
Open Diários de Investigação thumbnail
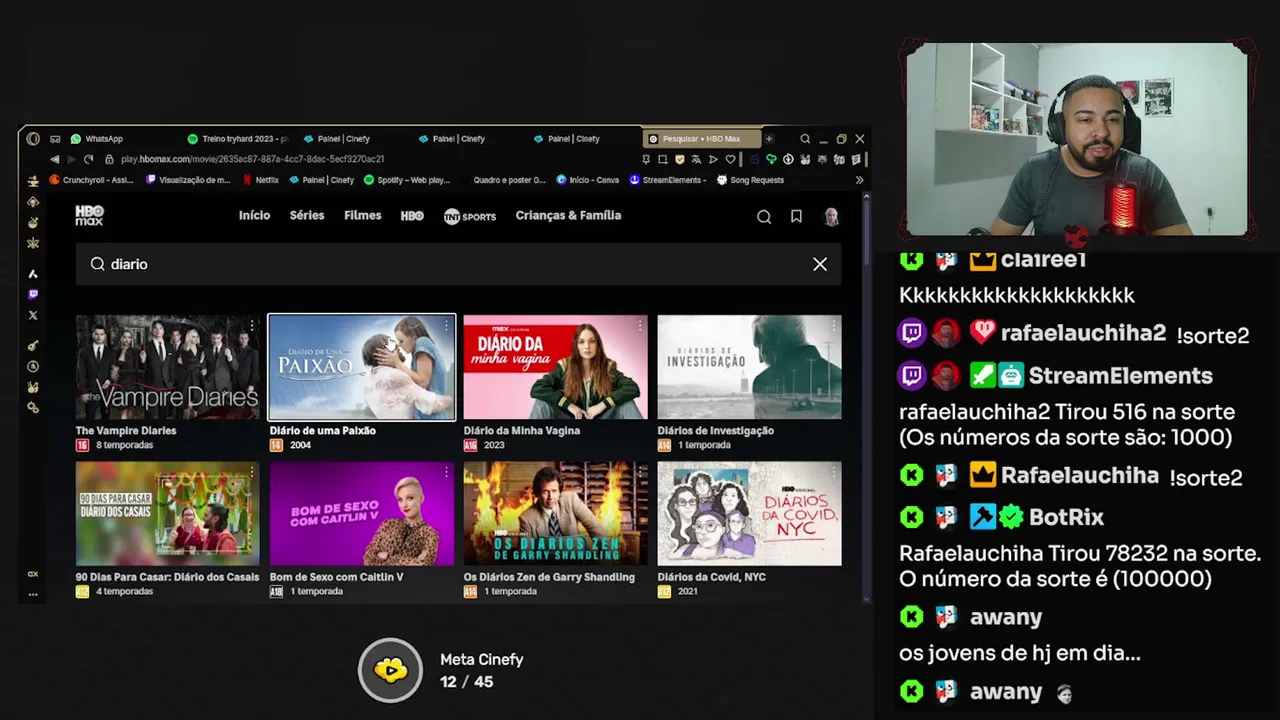point(750,367)
